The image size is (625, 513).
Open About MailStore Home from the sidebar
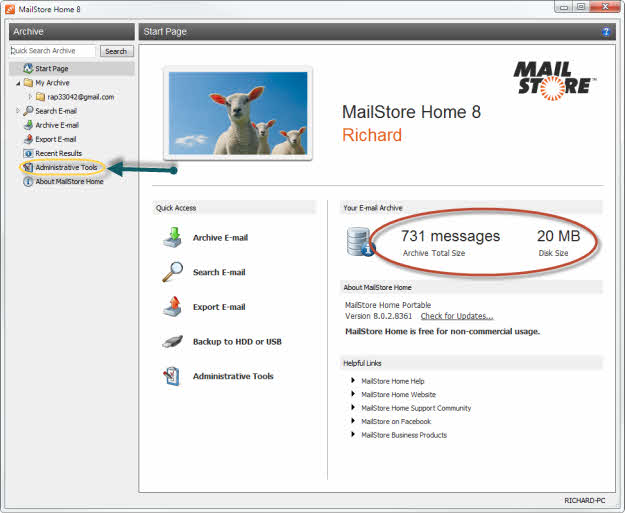tap(69, 182)
